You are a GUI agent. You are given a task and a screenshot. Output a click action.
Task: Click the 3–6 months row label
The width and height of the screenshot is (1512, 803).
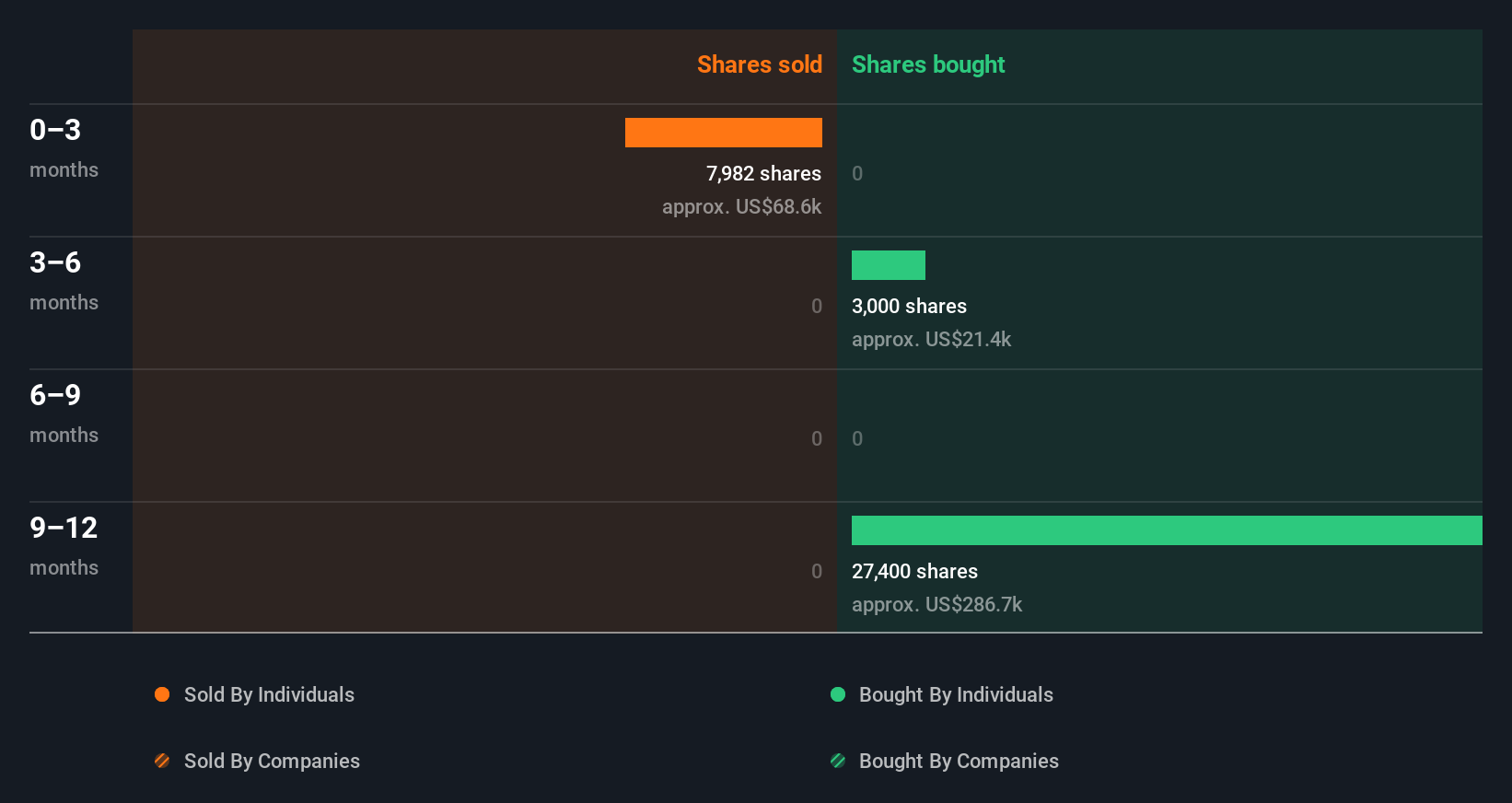coord(64,281)
